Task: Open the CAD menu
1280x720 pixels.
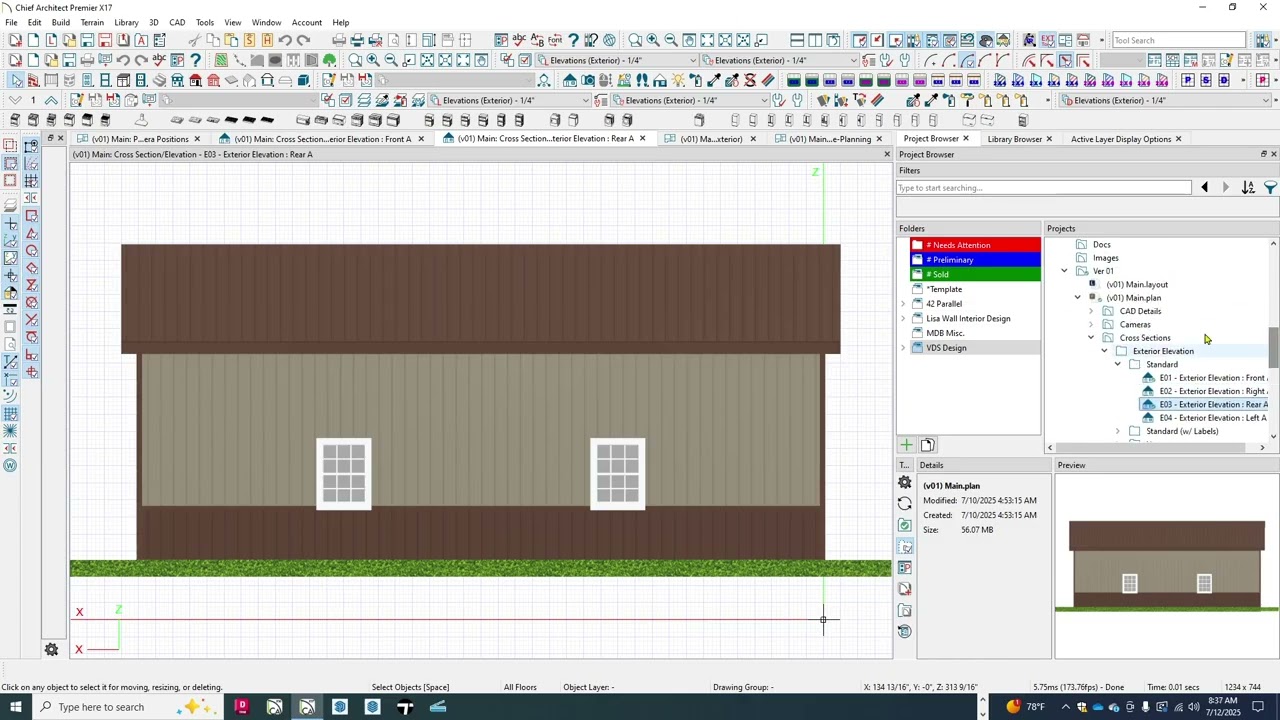Action: [177, 22]
